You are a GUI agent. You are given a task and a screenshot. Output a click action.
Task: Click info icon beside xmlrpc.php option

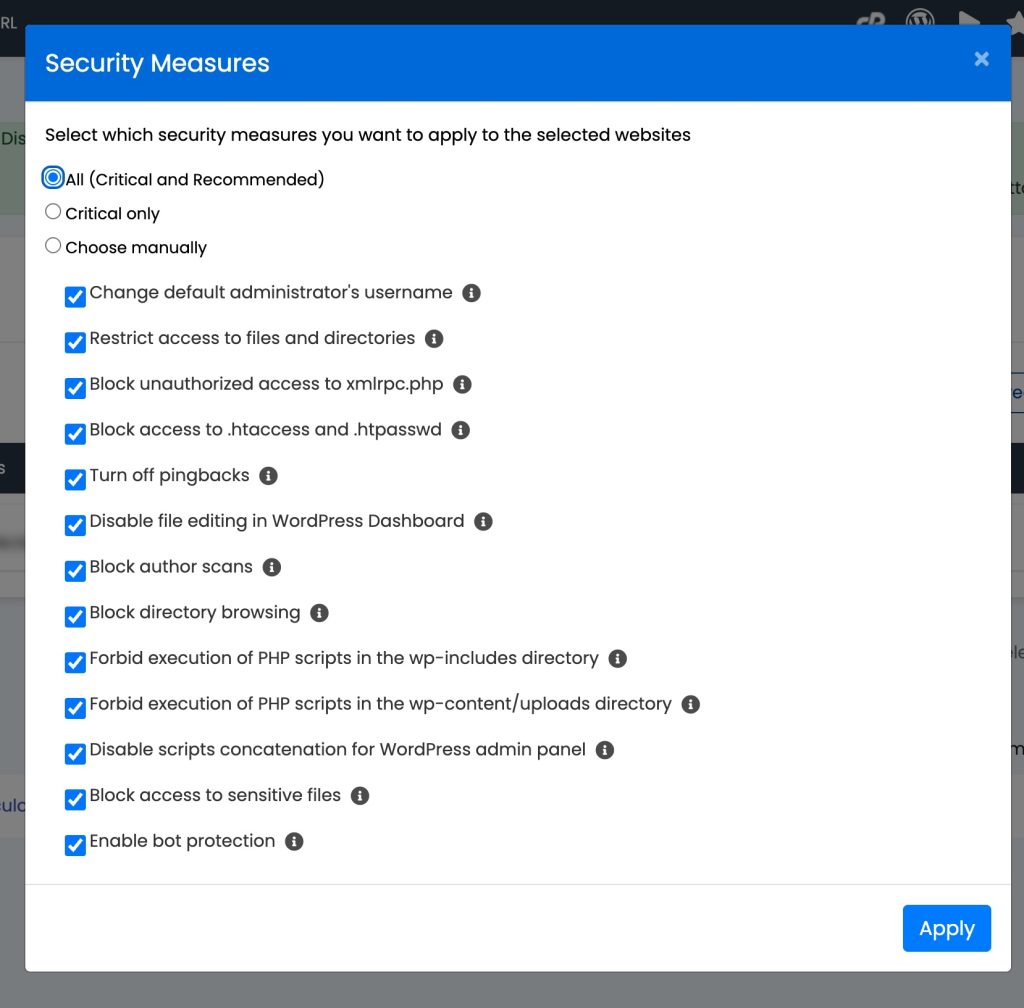point(462,385)
